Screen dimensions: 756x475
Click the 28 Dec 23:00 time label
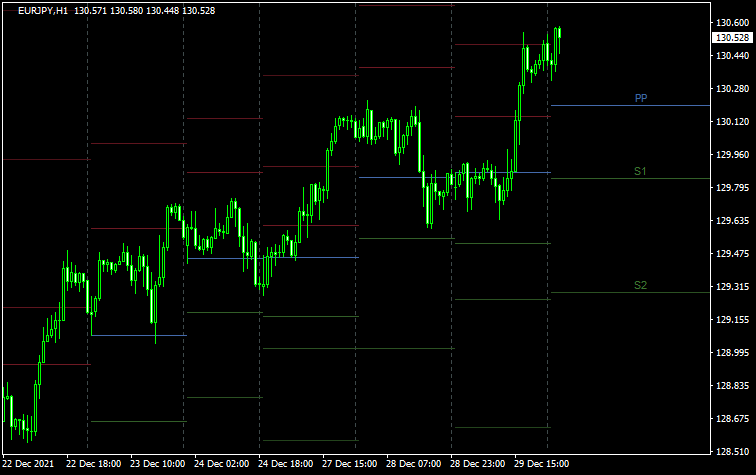point(478,465)
